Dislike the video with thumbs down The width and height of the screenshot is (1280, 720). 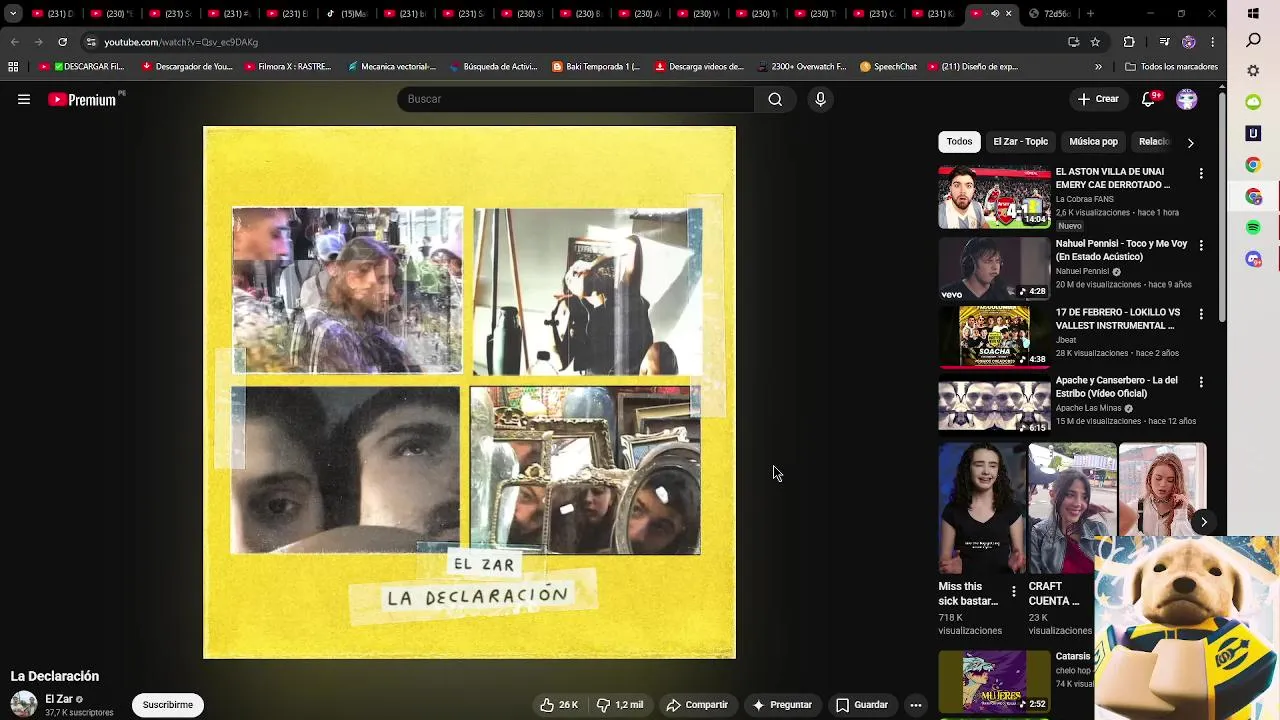click(620, 705)
